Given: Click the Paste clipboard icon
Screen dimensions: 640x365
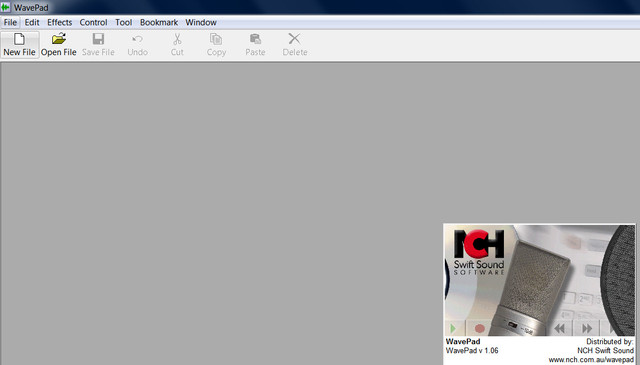Looking at the screenshot, I should coord(255,39).
